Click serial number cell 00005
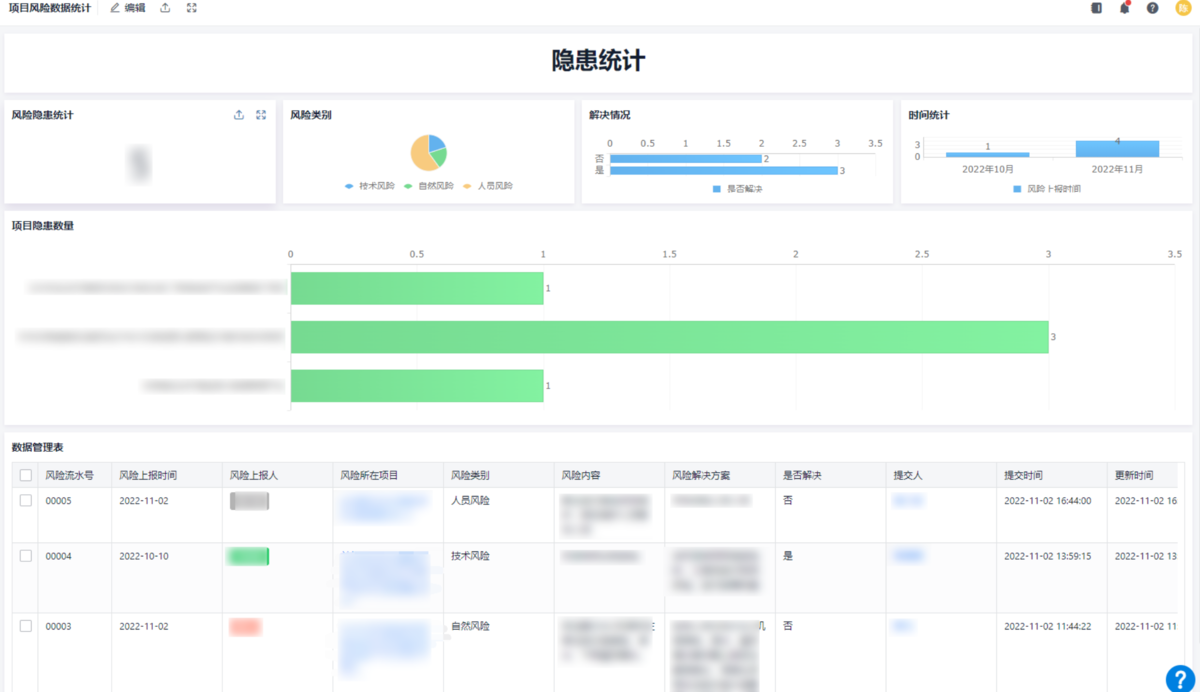Screen dimensions: 1200x692 (x=59, y=501)
